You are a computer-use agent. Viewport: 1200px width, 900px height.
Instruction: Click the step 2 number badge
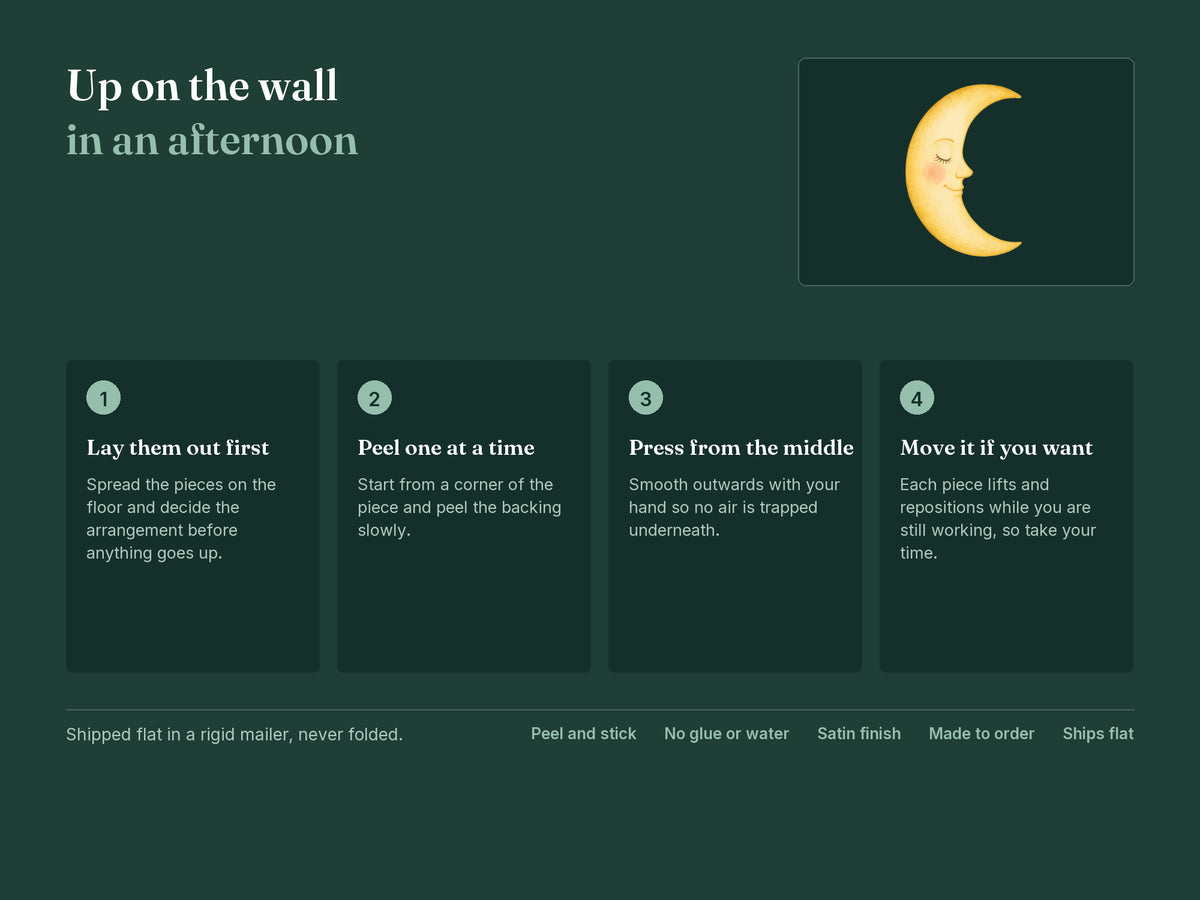pyautogui.click(x=374, y=398)
